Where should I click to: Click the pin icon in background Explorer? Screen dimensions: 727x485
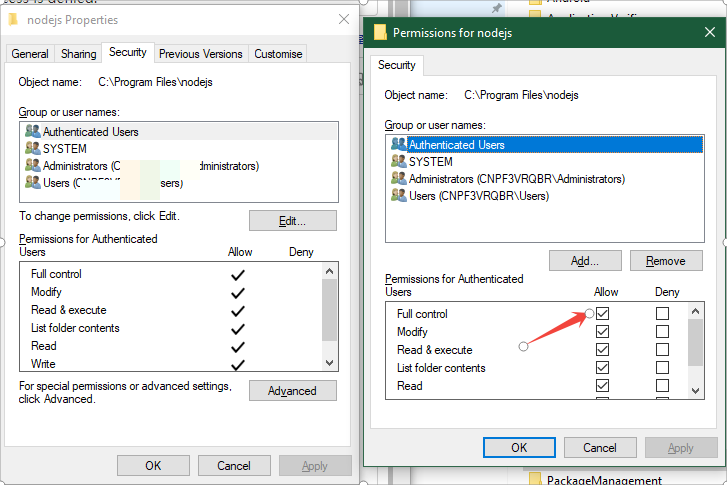tap(497, 8)
